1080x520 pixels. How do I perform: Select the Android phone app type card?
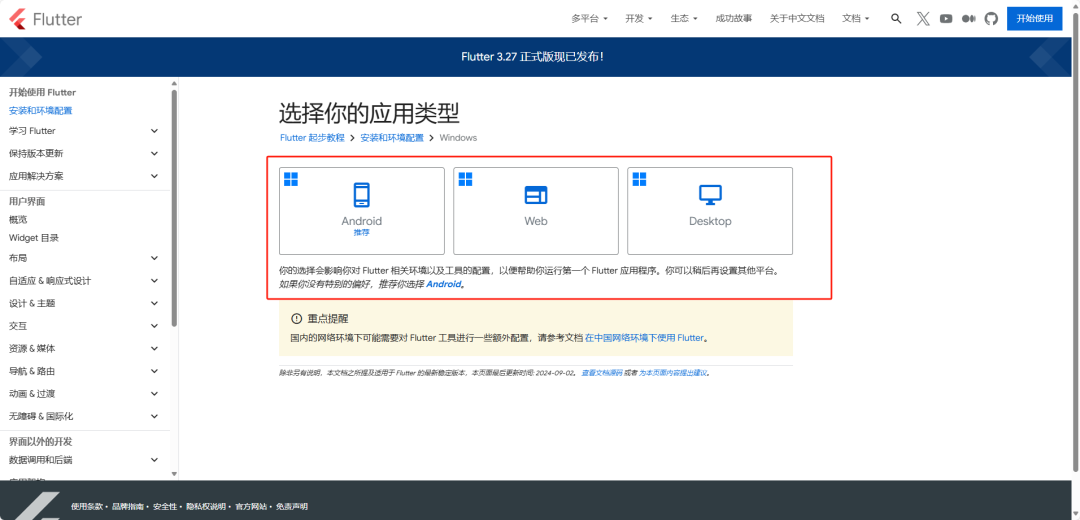tap(361, 210)
